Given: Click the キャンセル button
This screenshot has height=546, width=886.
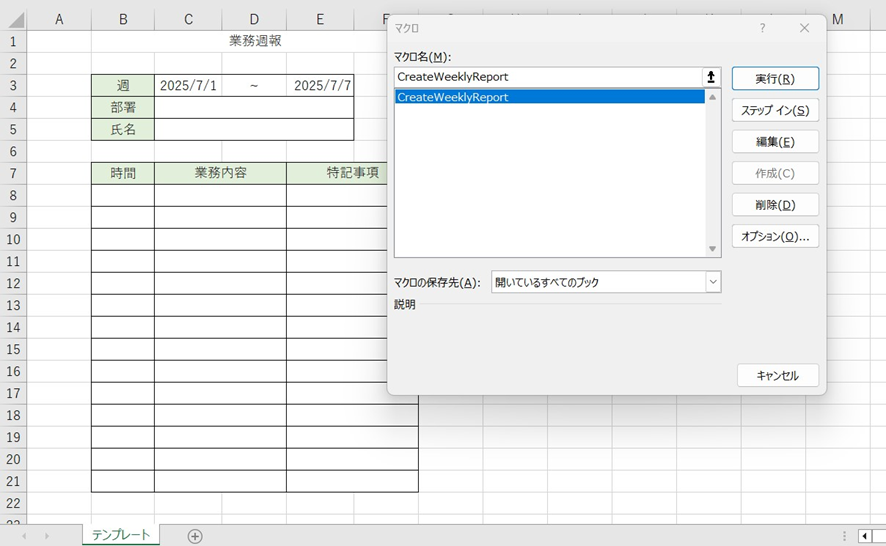Looking at the screenshot, I should [x=777, y=376].
